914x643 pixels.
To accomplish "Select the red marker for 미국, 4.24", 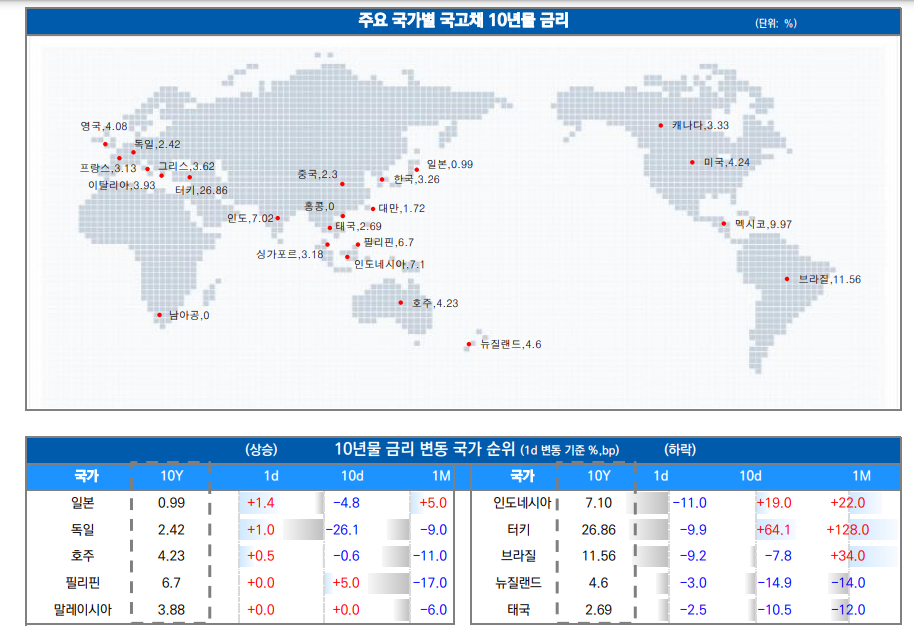I will pyautogui.click(x=691, y=160).
